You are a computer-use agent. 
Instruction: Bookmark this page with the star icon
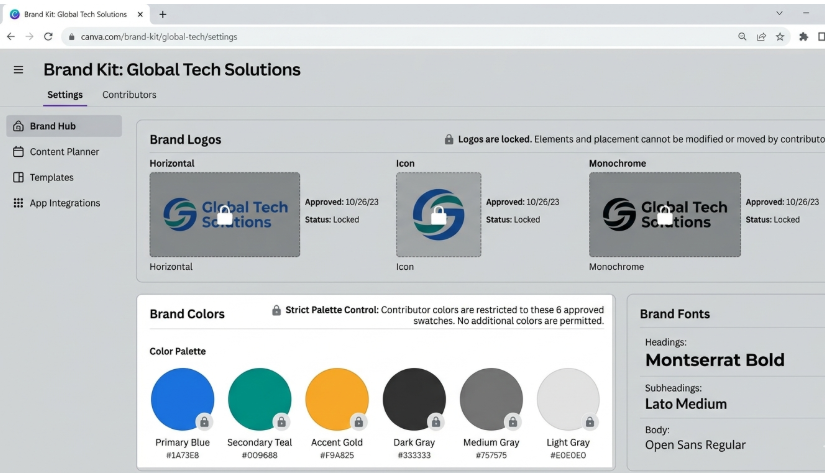pyautogui.click(x=780, y=36)
